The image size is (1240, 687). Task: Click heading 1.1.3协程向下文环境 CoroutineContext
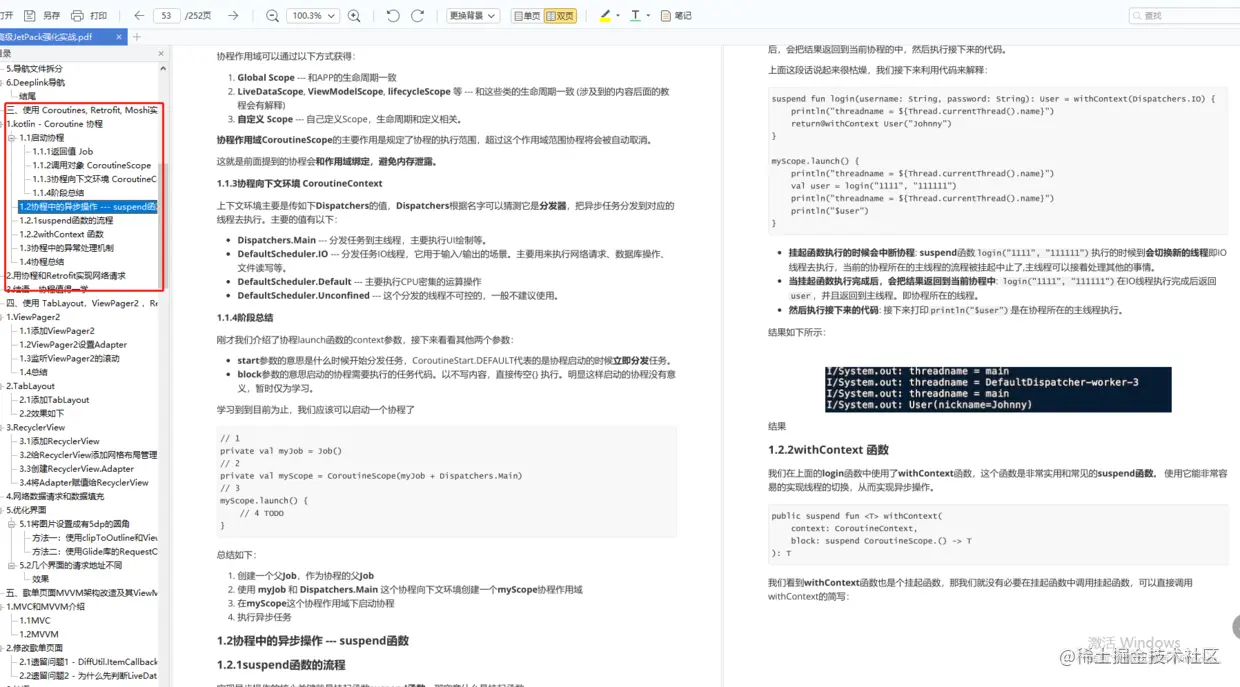click(x=300, y=184)
